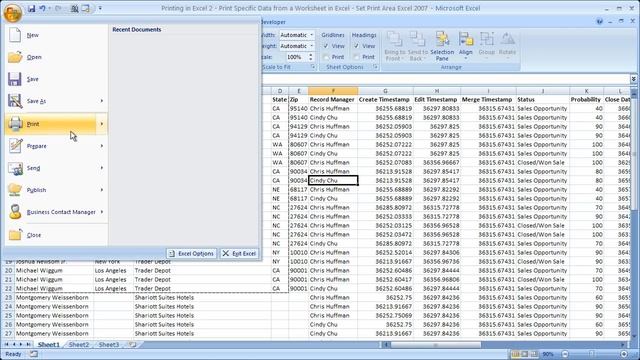Switch to Page Break Preview in status bar
The height and width of the screenshot is (360, 640).
(x=533, y=354)
